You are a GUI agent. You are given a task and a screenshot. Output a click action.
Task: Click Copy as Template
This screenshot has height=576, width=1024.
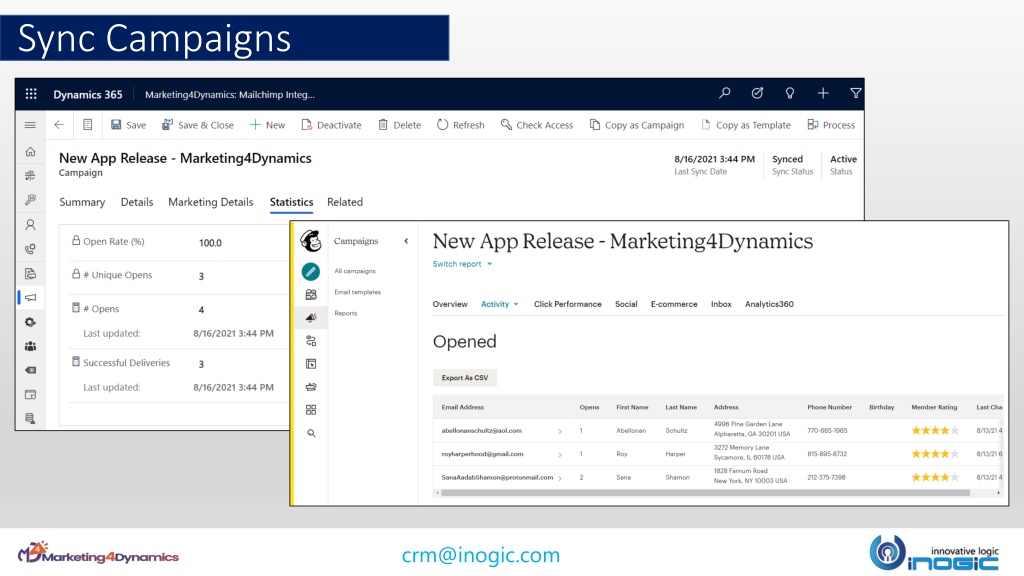coord(746,125)
